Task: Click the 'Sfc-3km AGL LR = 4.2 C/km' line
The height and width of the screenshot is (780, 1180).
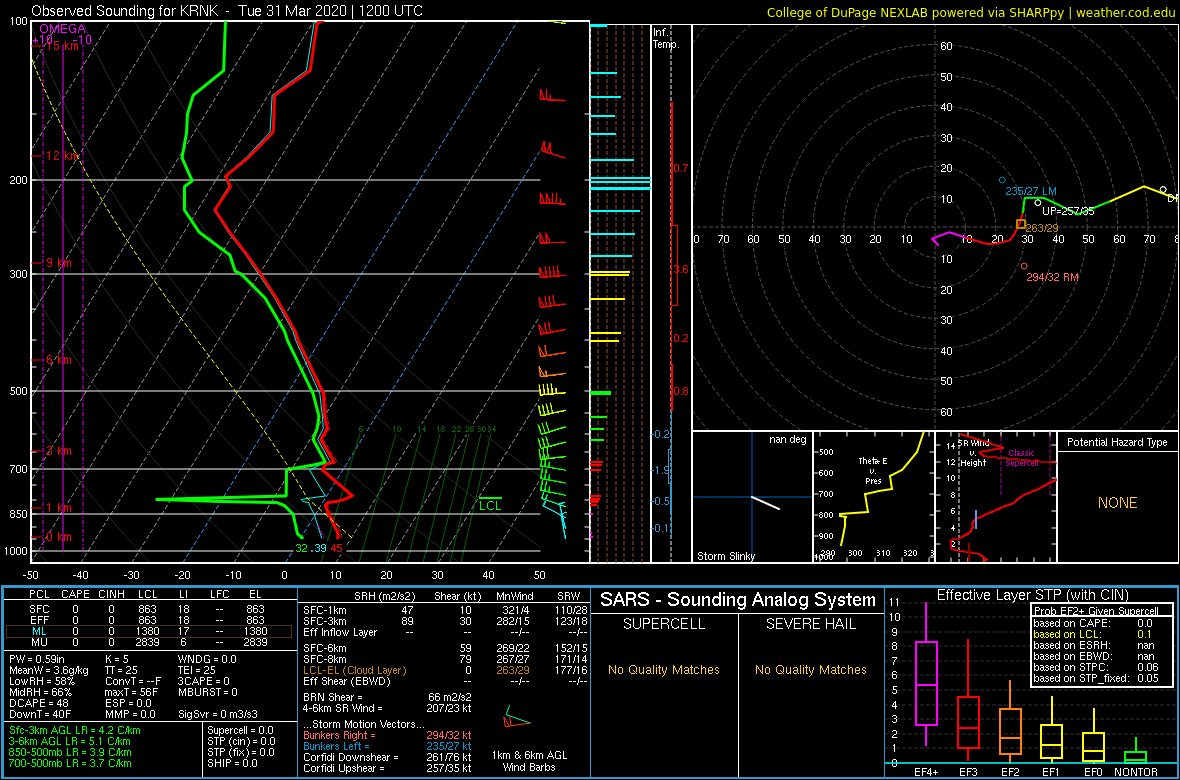Action: click(75, 730)
